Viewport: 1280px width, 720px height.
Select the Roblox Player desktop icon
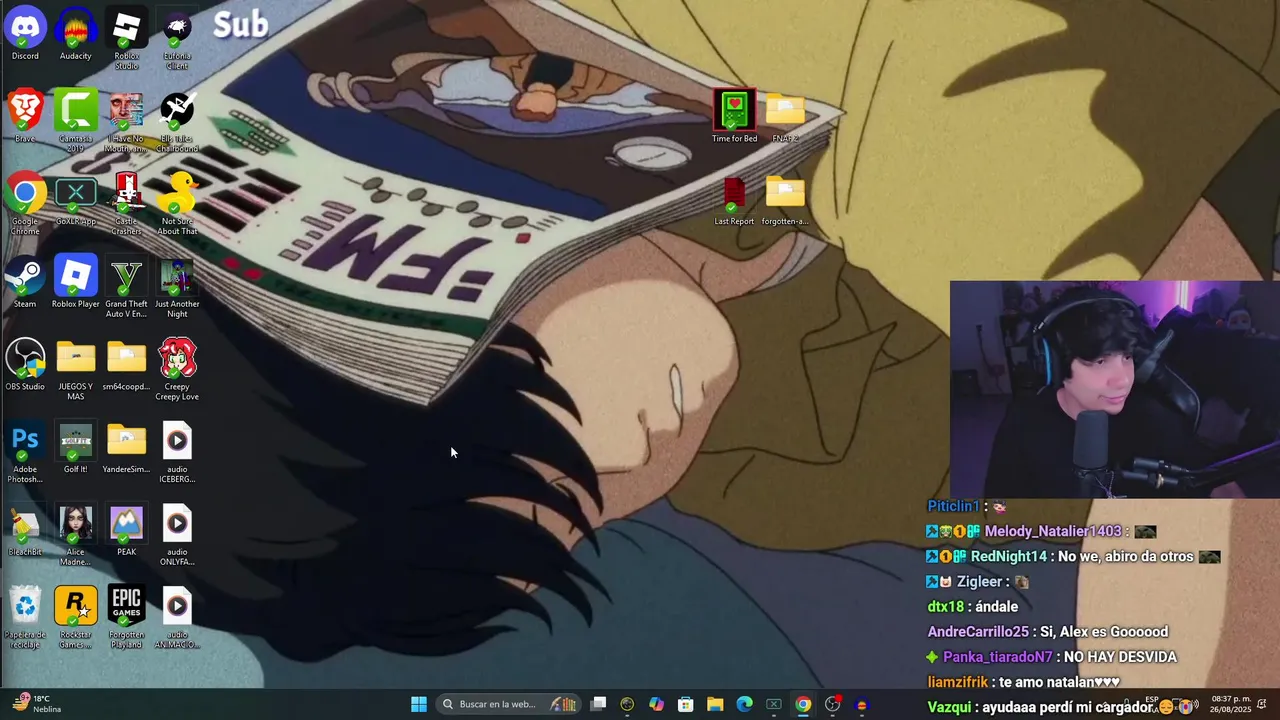(x=76, y=282)
